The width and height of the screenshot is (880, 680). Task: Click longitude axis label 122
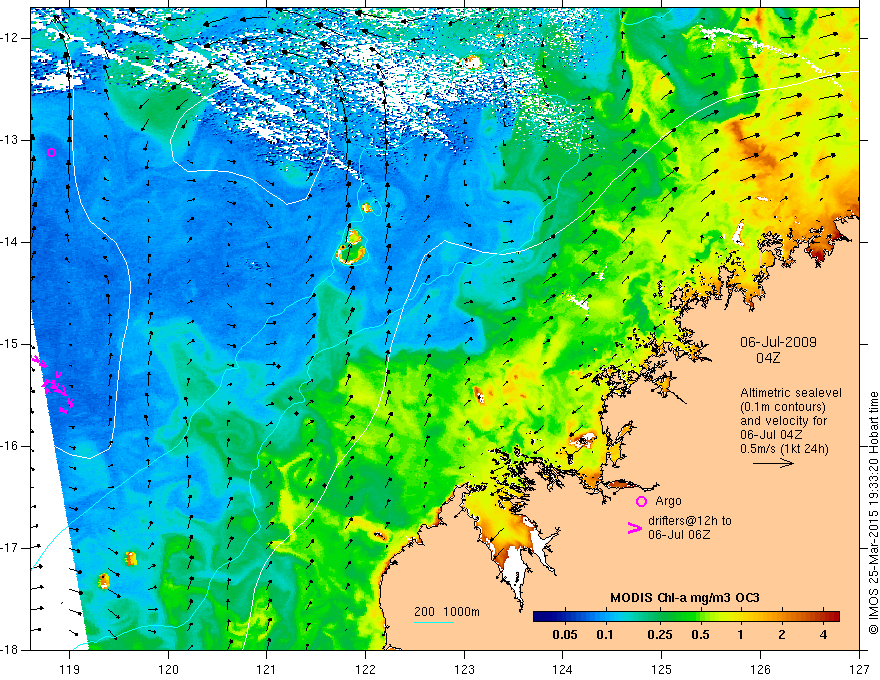(365, 669)
